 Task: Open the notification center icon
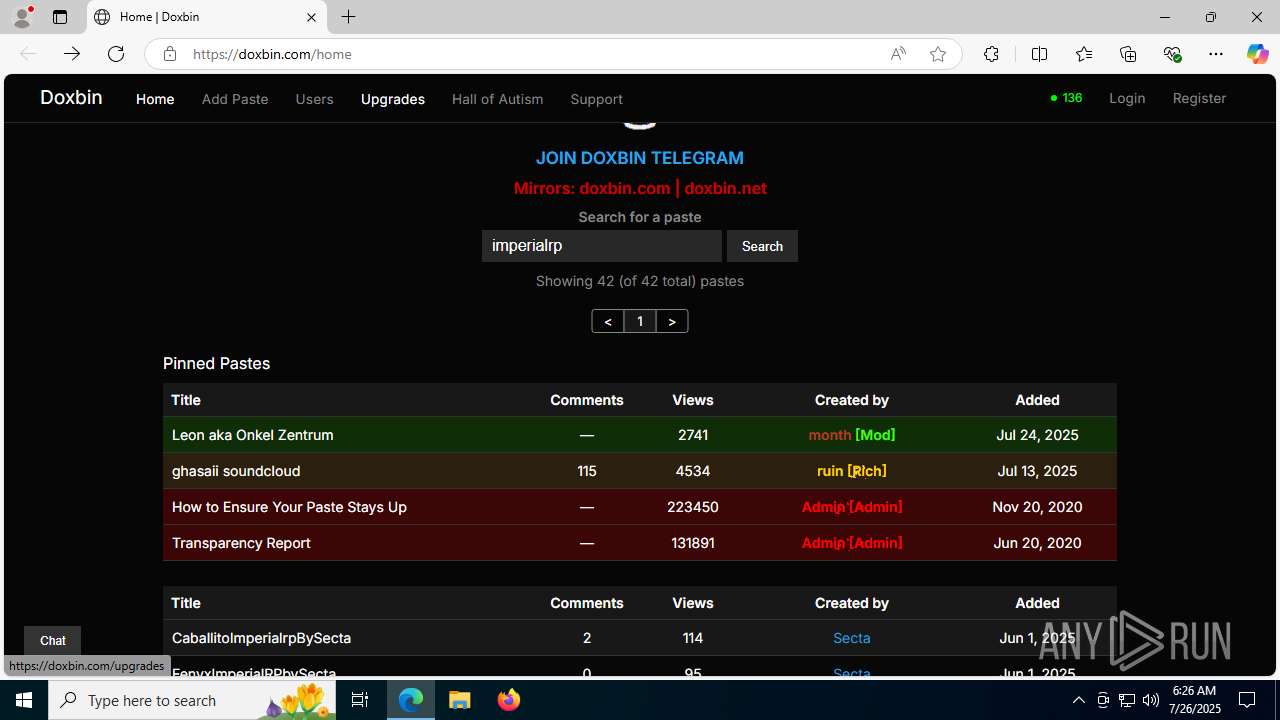(x=1247, y=700)
